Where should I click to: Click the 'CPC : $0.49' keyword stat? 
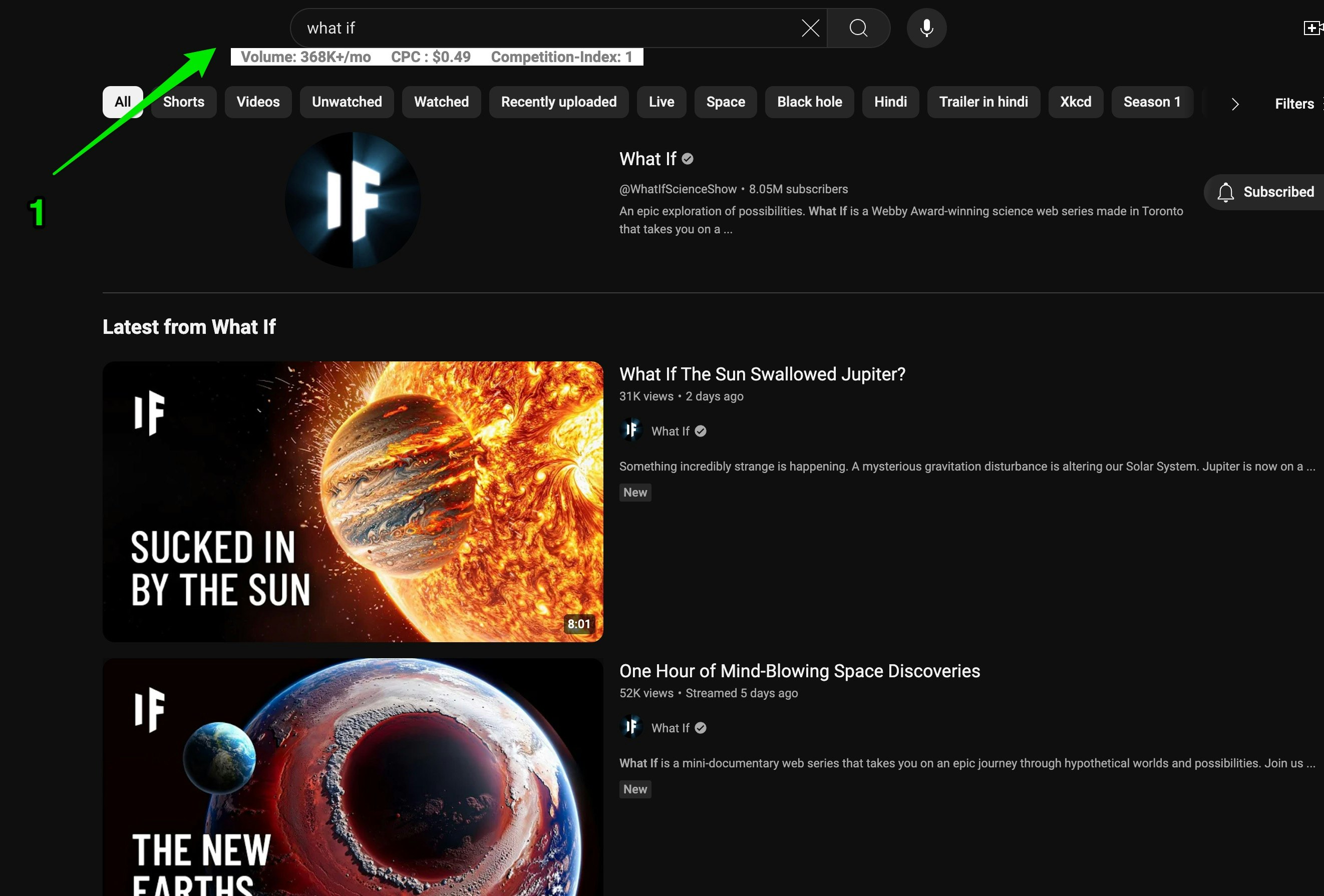431,57
